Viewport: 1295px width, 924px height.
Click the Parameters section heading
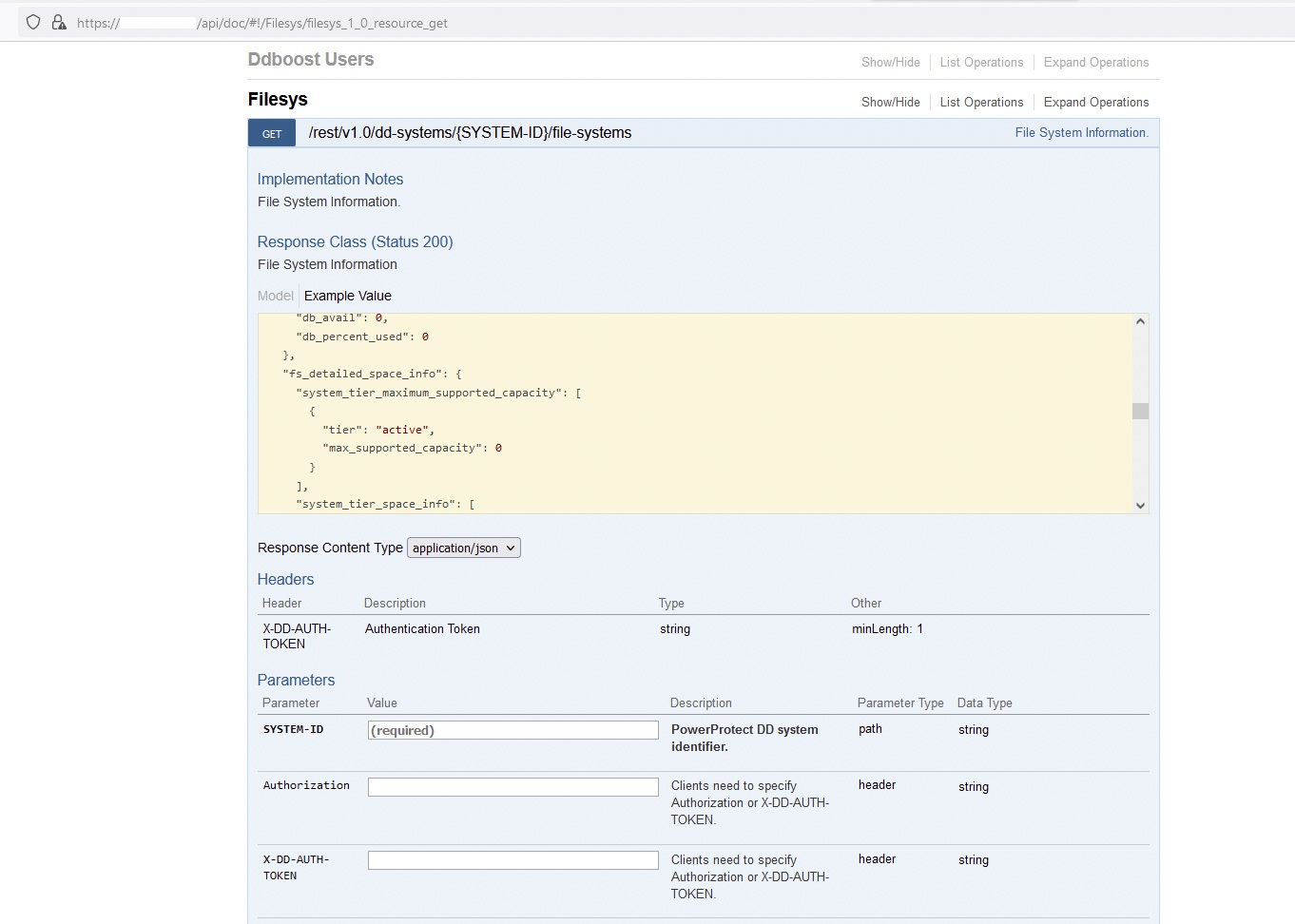point(296,680)
